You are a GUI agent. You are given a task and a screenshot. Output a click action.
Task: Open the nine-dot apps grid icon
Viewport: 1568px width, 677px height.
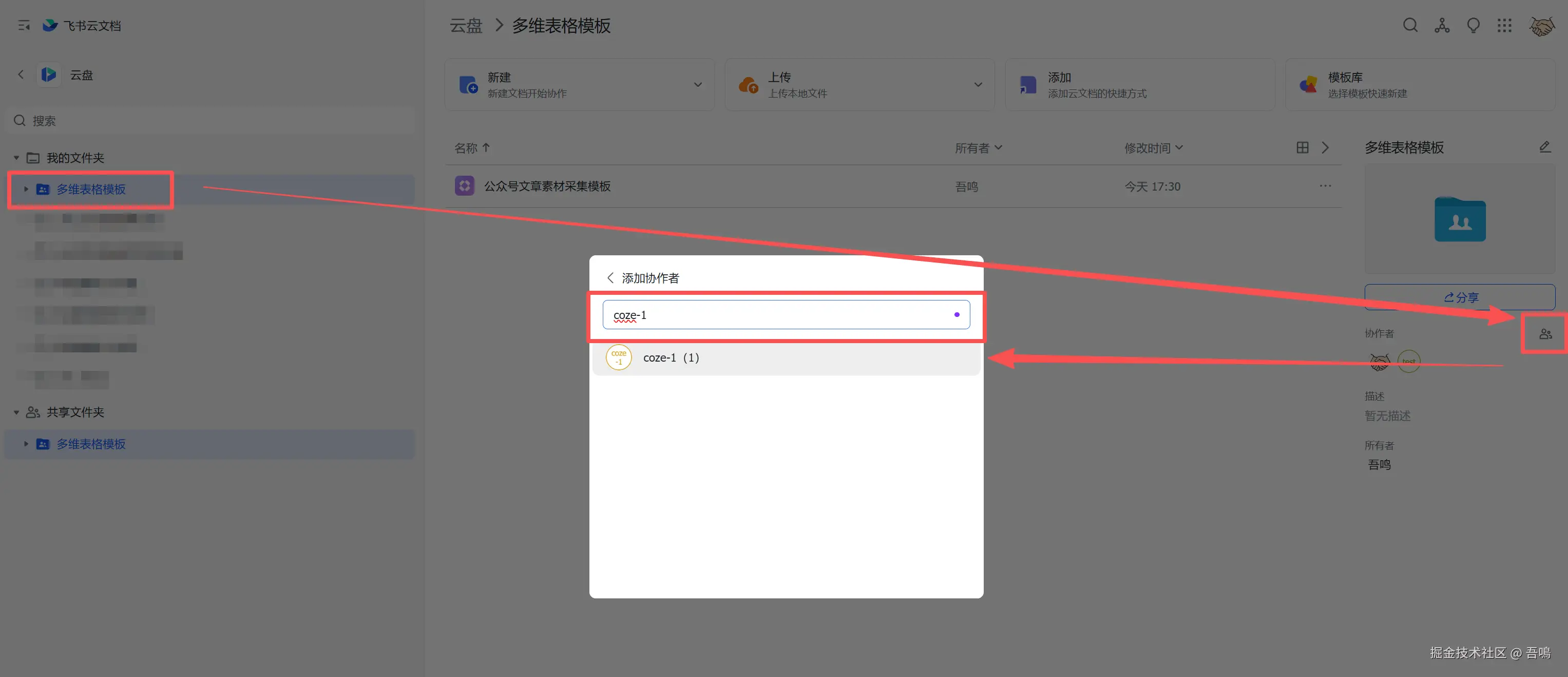pyautogui.click(x=1504, y=26)
